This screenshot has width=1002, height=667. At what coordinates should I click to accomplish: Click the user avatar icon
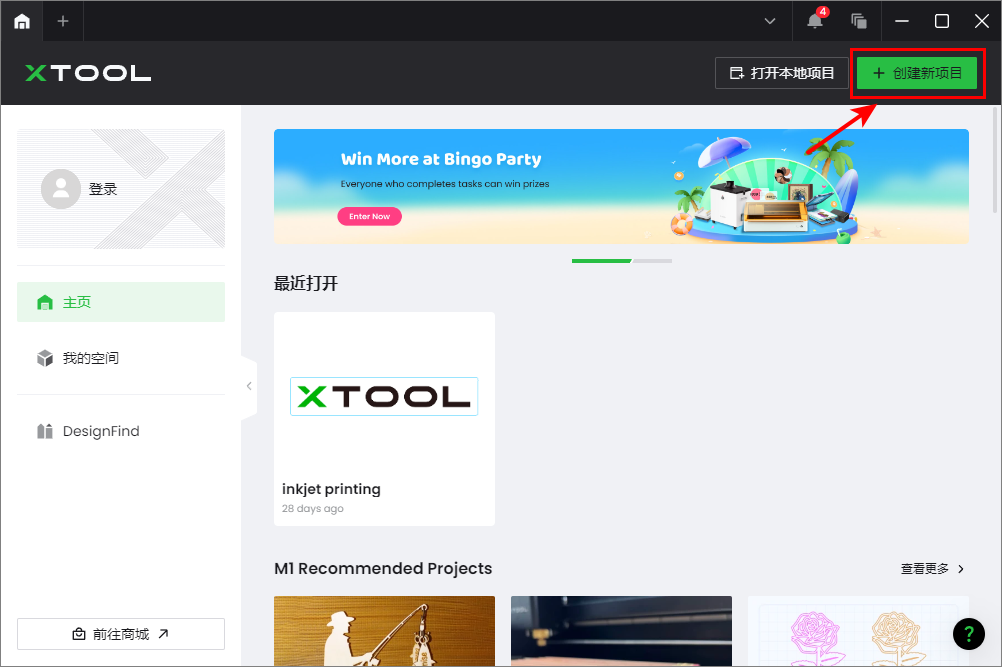pos(61,188)
